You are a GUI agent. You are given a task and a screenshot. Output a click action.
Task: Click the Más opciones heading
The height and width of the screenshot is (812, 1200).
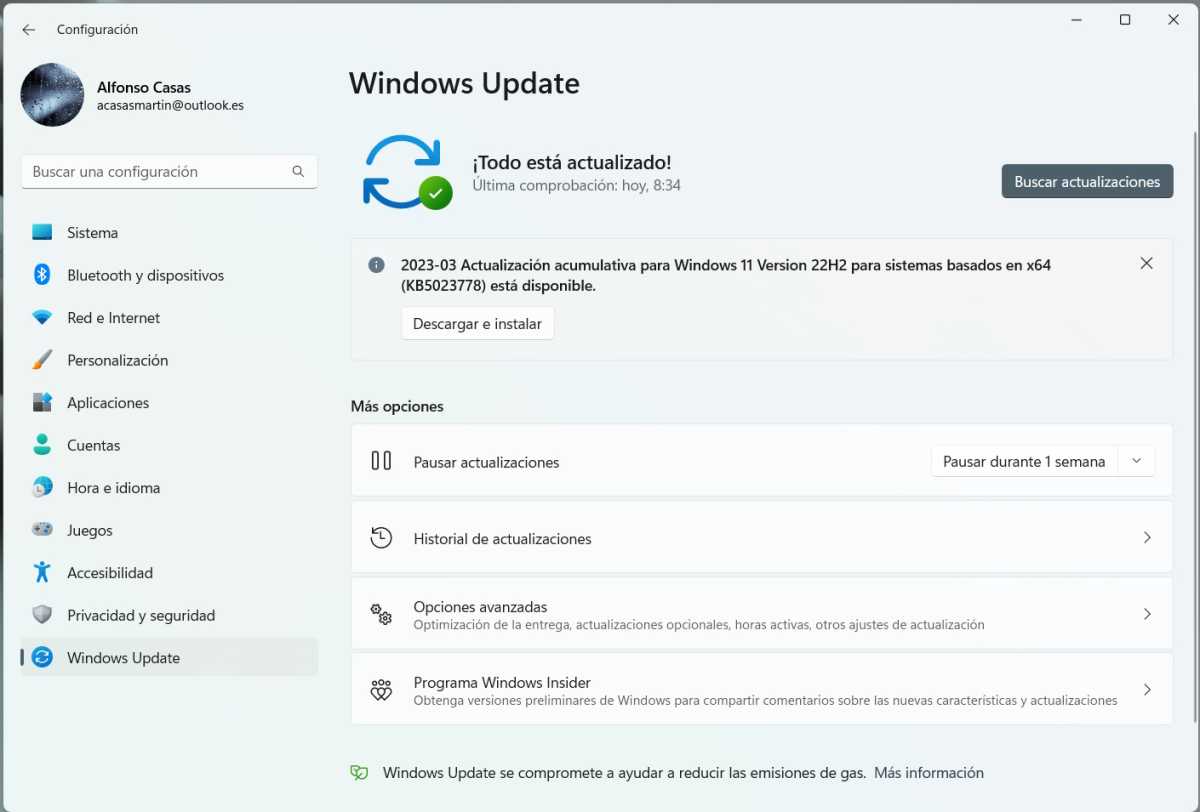(x=397, y=406)
